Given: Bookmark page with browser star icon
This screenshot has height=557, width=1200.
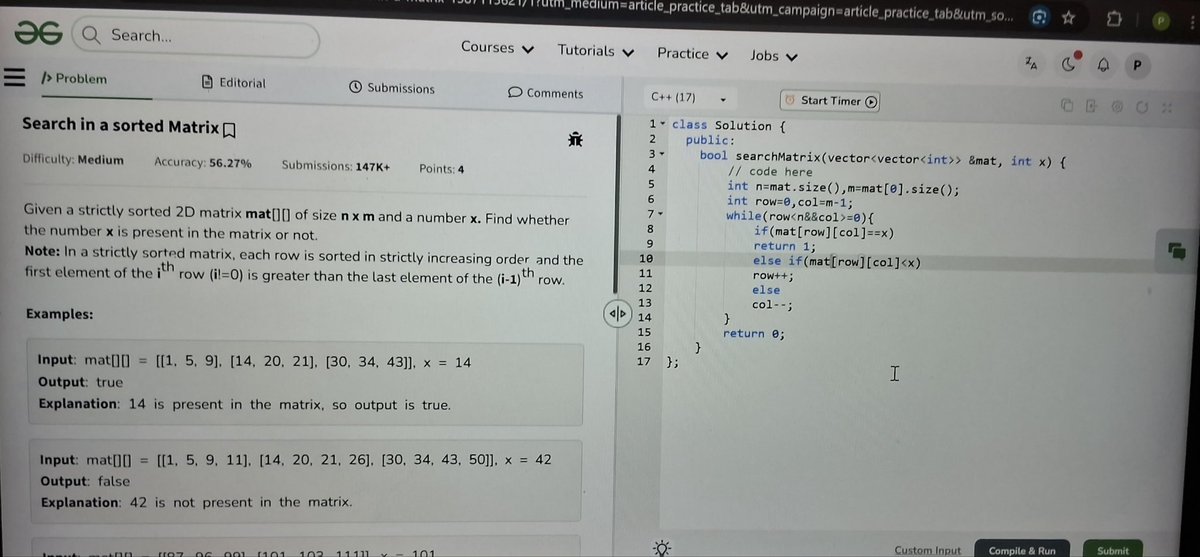Looking at the screenshot, I should pos(1068,17).
